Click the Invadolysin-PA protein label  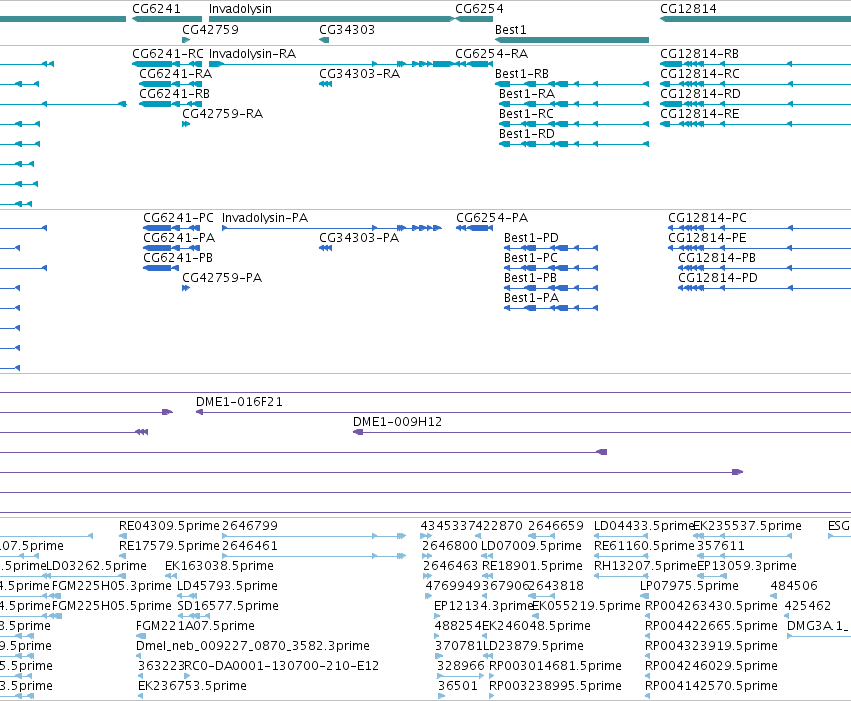coord(265,218)
